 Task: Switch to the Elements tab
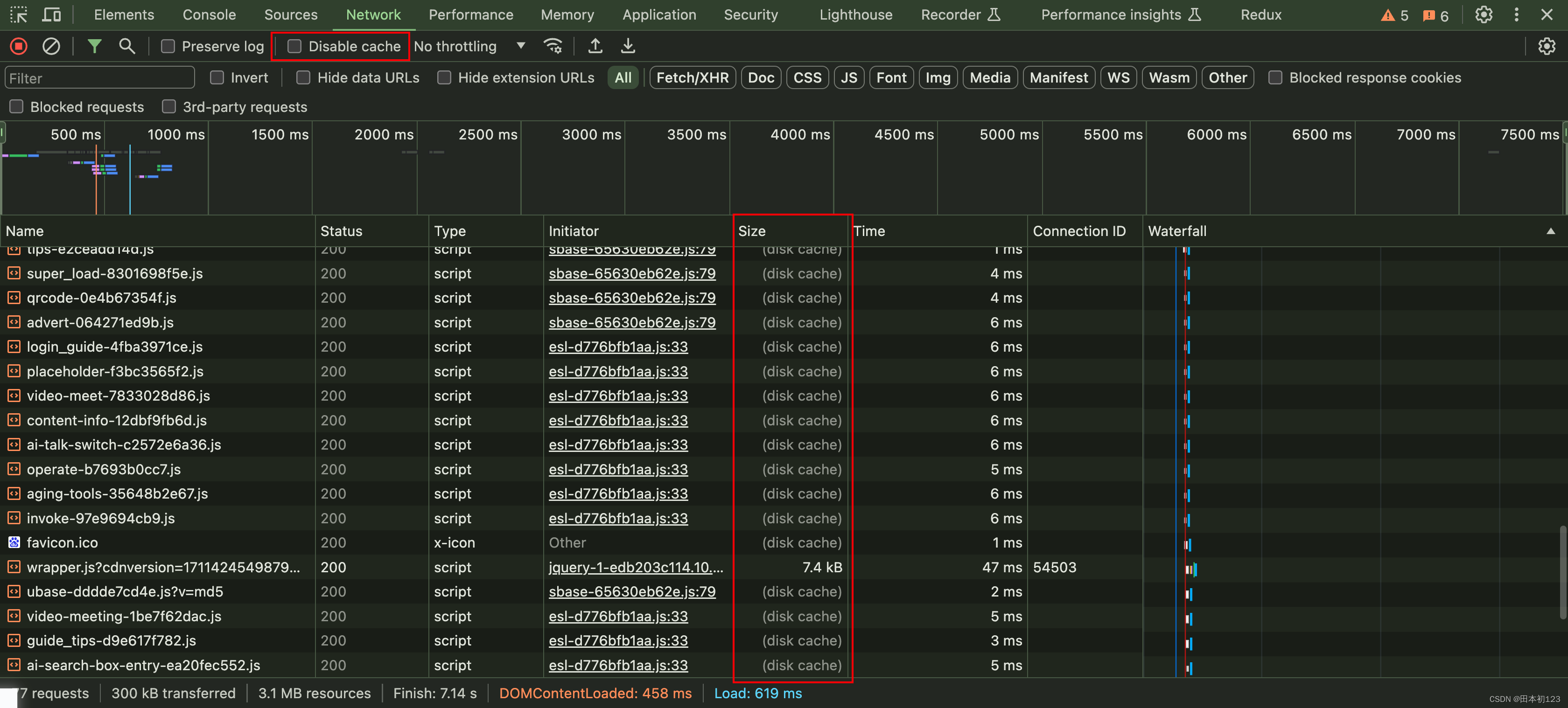point(124,14)
